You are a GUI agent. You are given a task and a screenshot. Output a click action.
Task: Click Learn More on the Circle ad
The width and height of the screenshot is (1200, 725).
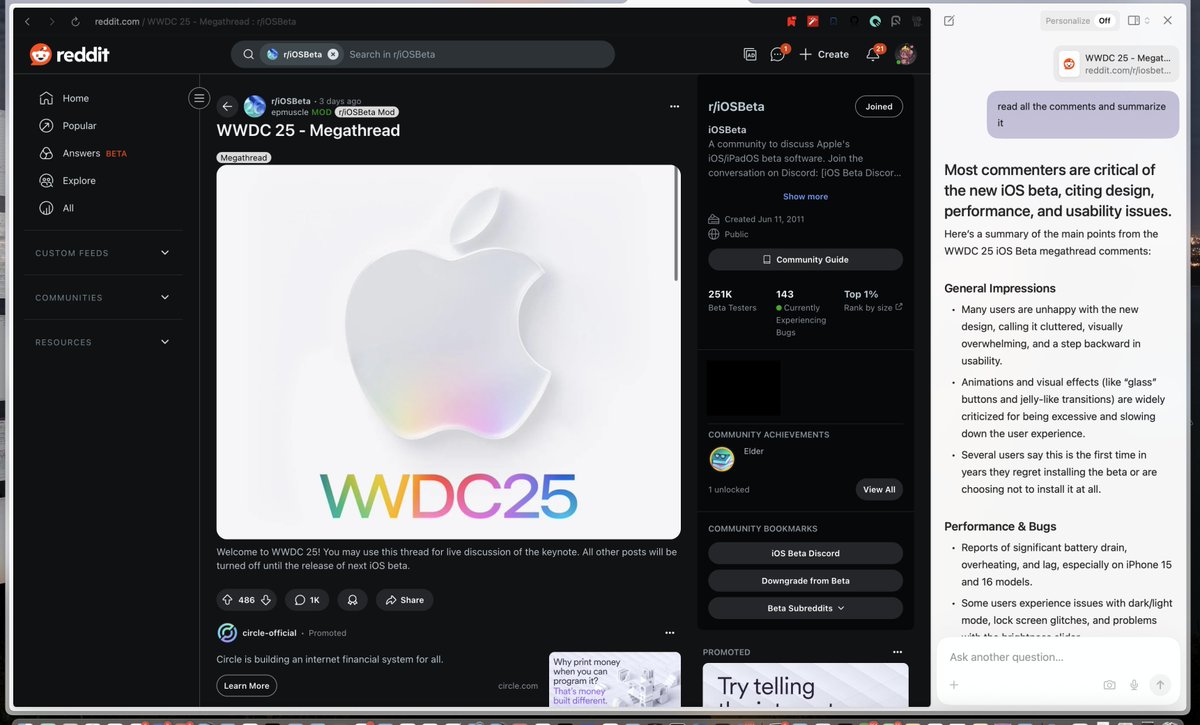246,686
